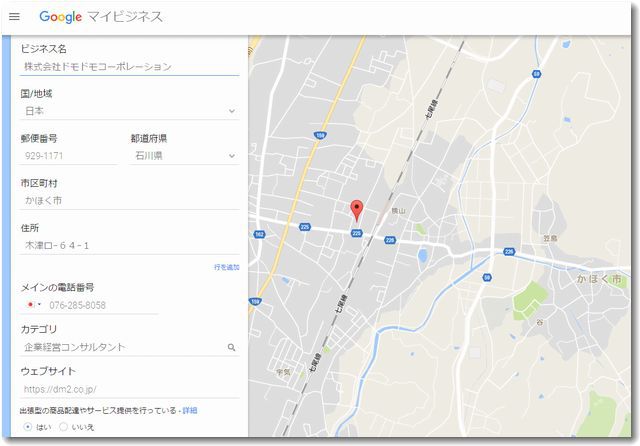Click the かほく市 label on map

599,279
